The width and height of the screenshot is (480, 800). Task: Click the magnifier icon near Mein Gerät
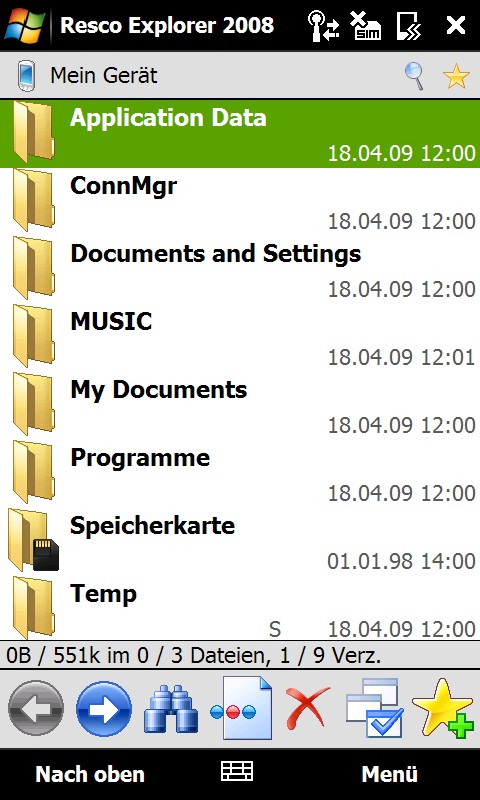tap(415, 76)
